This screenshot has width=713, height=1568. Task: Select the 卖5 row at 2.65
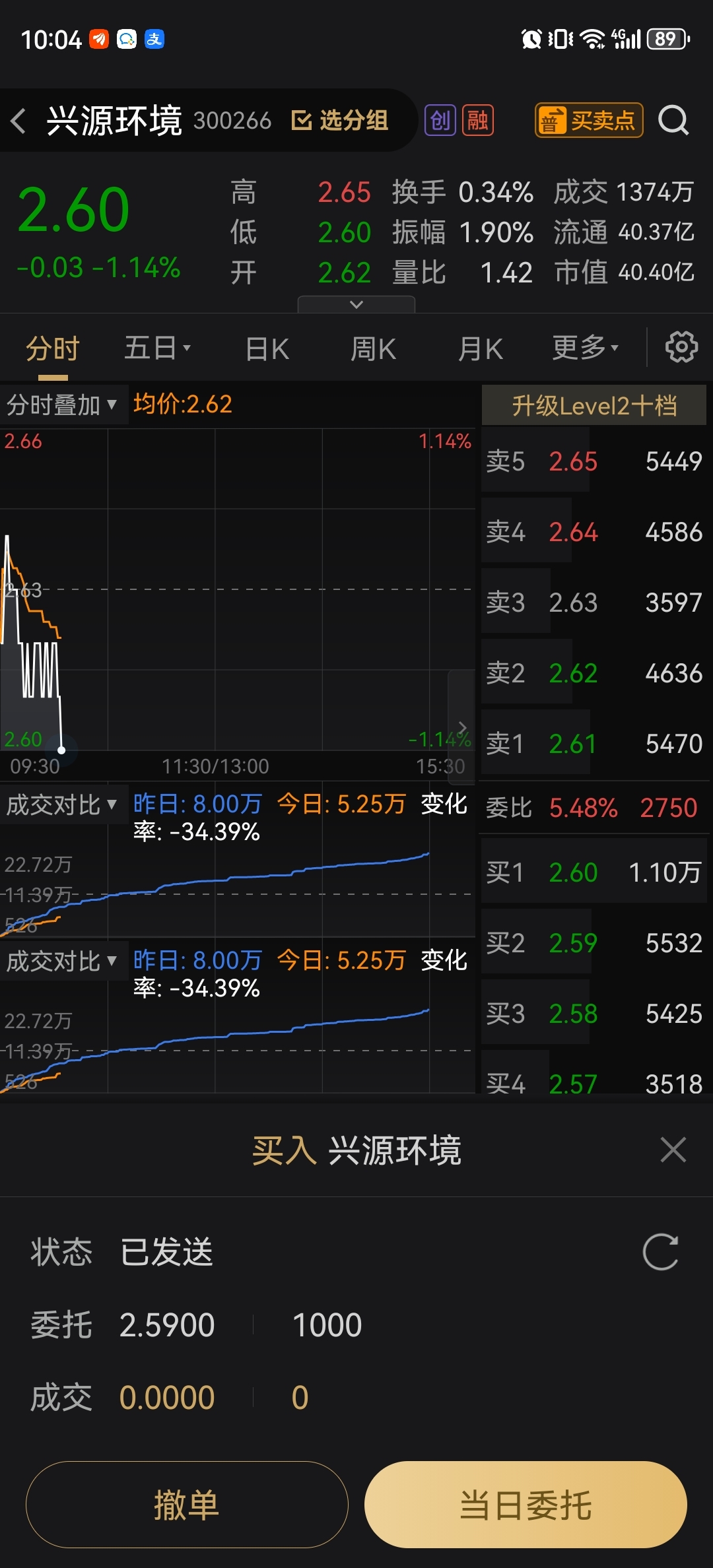tap(594, 461)
